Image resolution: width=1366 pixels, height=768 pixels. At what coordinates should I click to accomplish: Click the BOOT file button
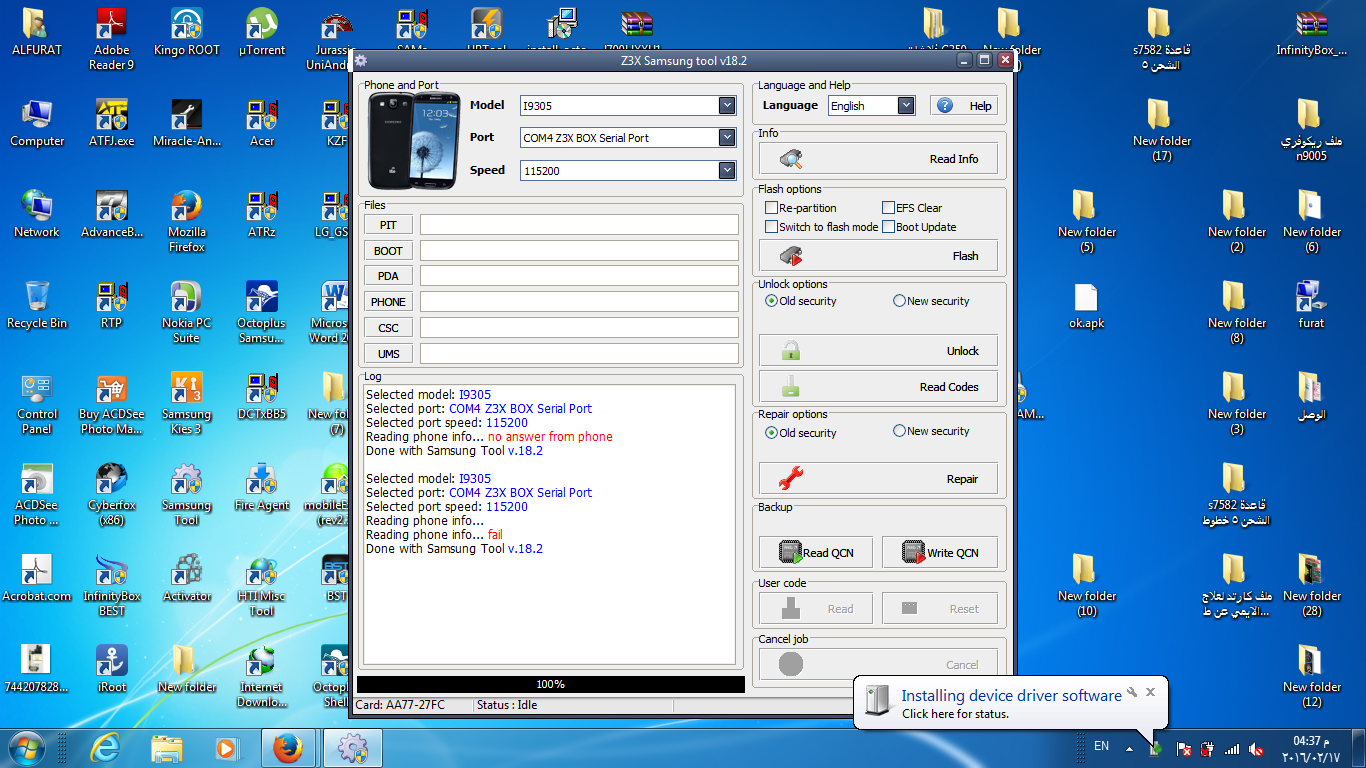(388, 251)
